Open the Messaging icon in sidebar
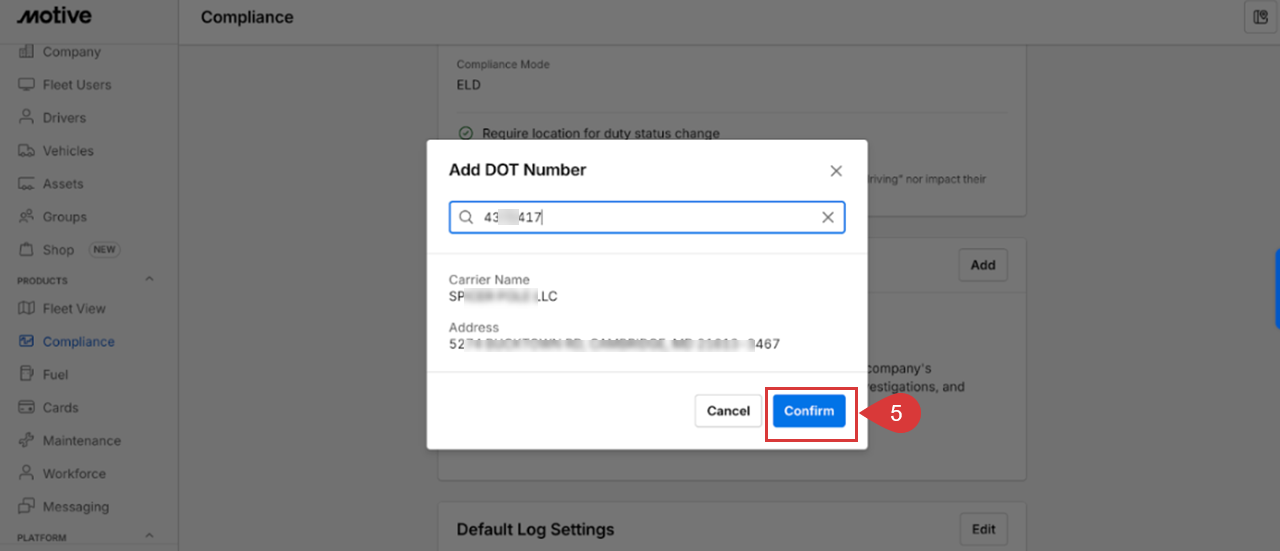The image size is (1280, 551). click(26, 506)
